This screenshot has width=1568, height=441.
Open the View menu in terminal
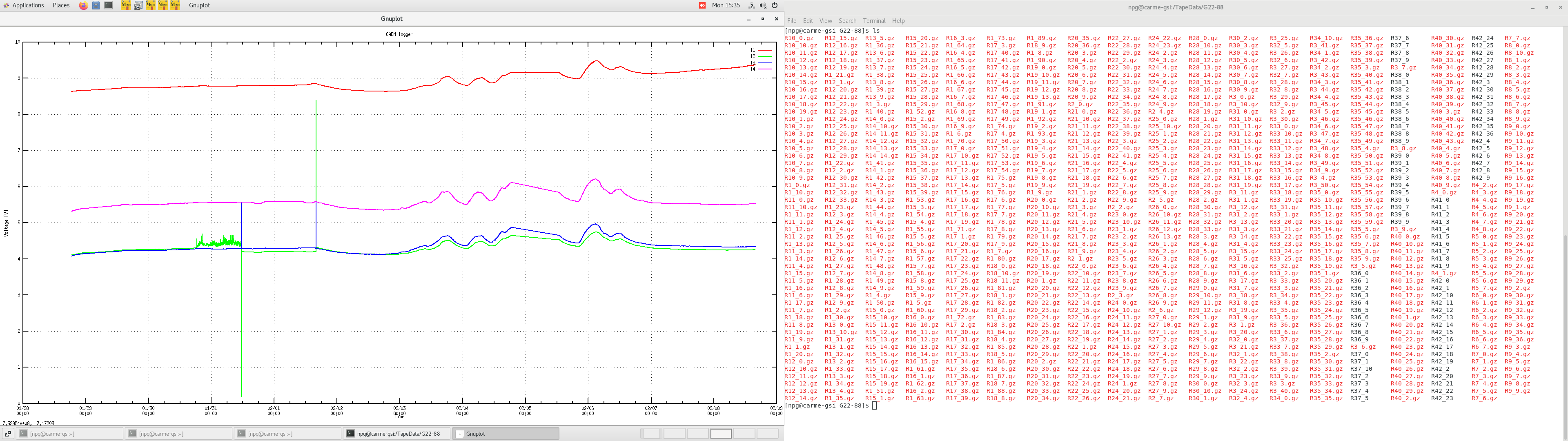pyautogui.click(x=825, y=21)
